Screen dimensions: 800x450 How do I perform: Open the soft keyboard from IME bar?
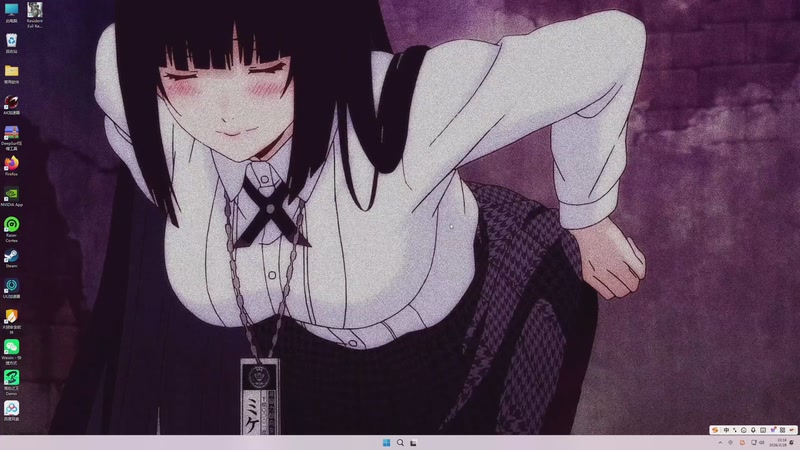tap(763, 430)
